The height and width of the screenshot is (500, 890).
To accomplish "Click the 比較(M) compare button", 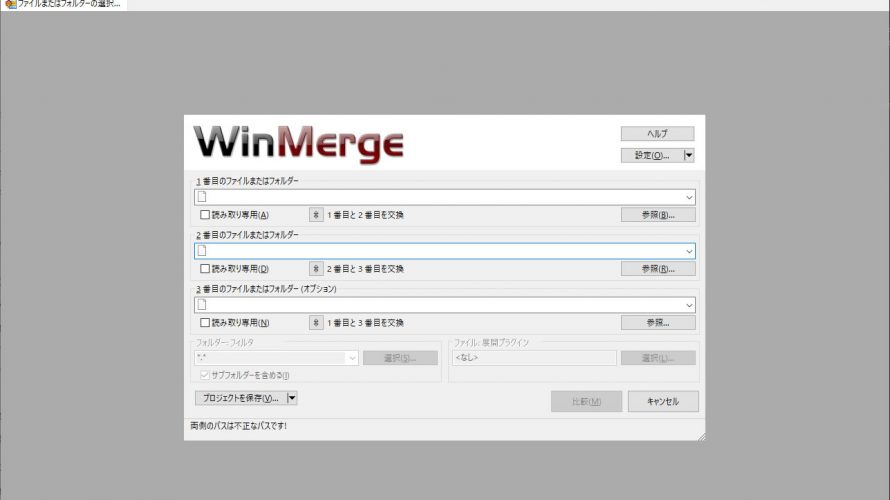I will [586, 401].
